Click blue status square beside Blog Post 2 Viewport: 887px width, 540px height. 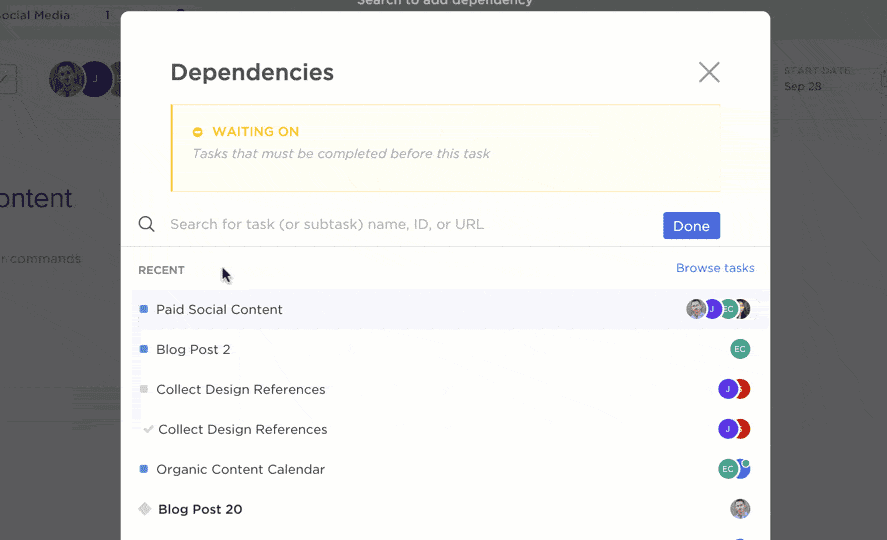tap(144, 349)
